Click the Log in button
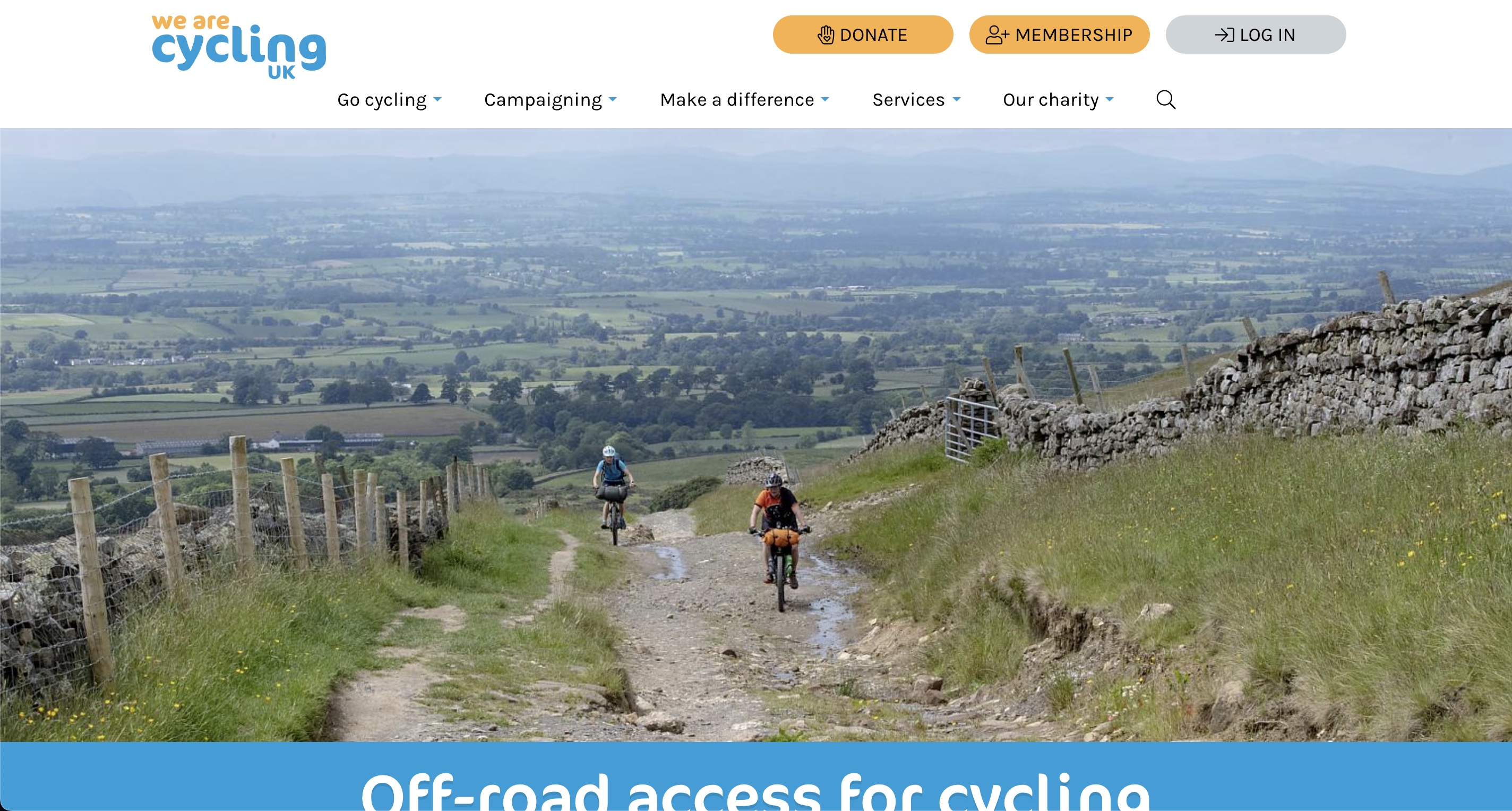The image size is (1512, 811). click(x=1256, y=35)
